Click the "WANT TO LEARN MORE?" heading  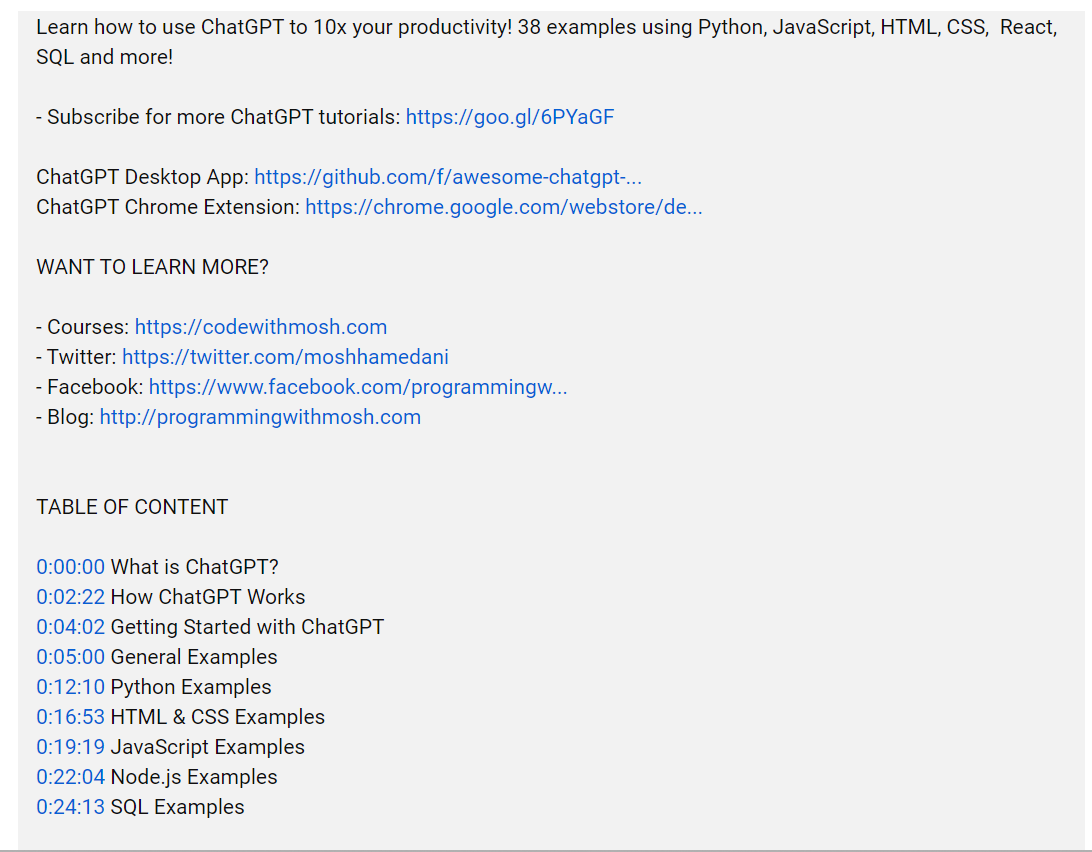tap(153, 267)
